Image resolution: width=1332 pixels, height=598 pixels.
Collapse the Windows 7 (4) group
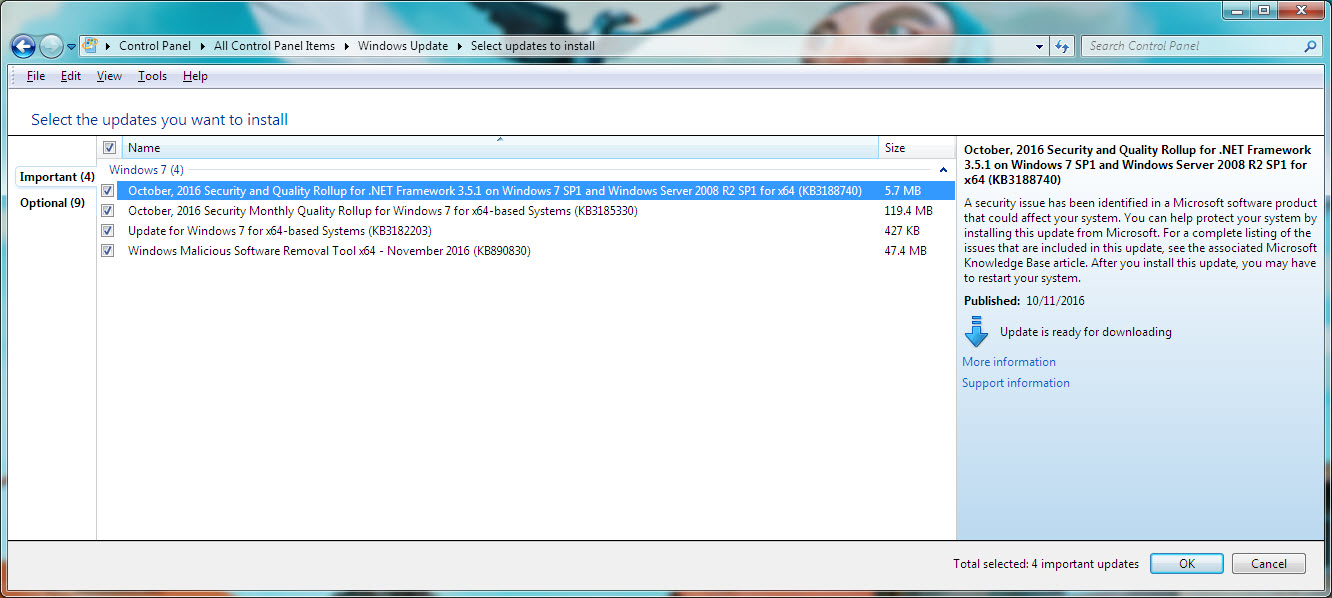tap(943, 170)
